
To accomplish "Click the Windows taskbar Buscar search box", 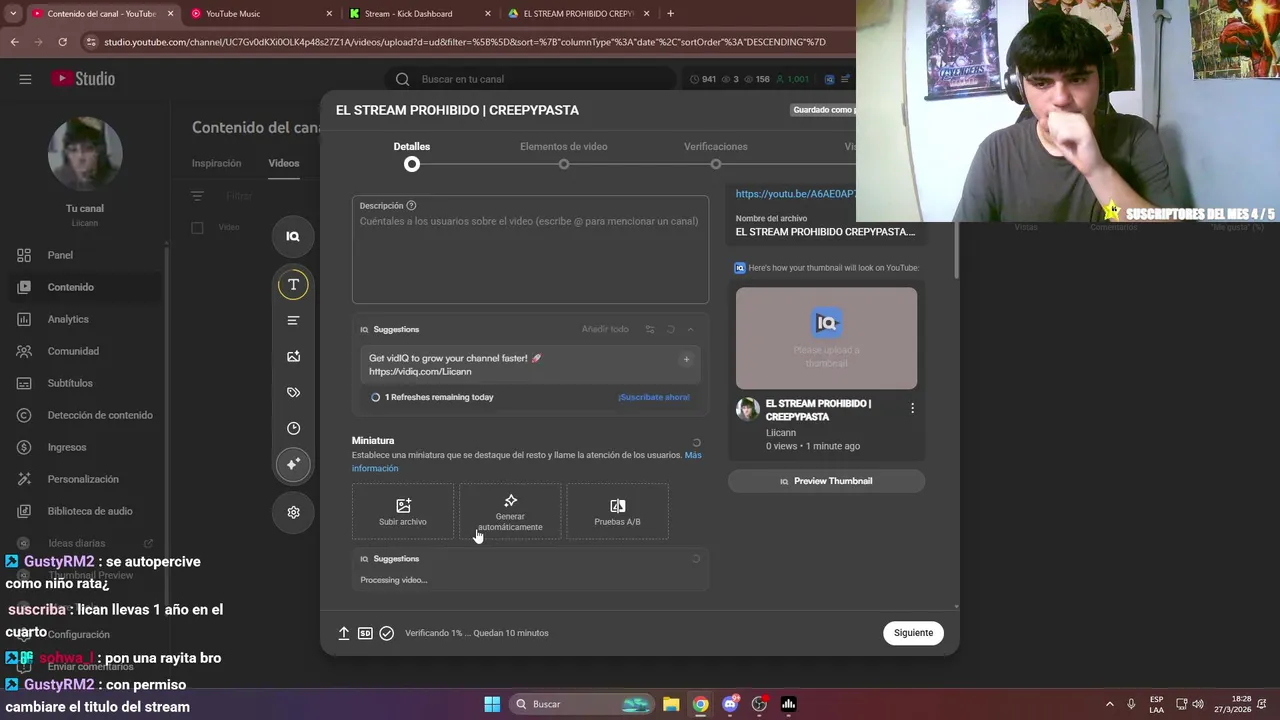I will 582,704.
